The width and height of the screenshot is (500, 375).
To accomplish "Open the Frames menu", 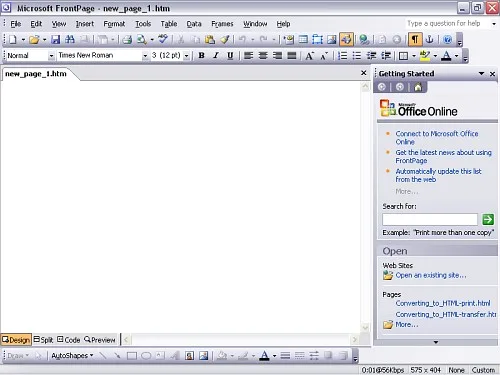I will tap(222, 24).
